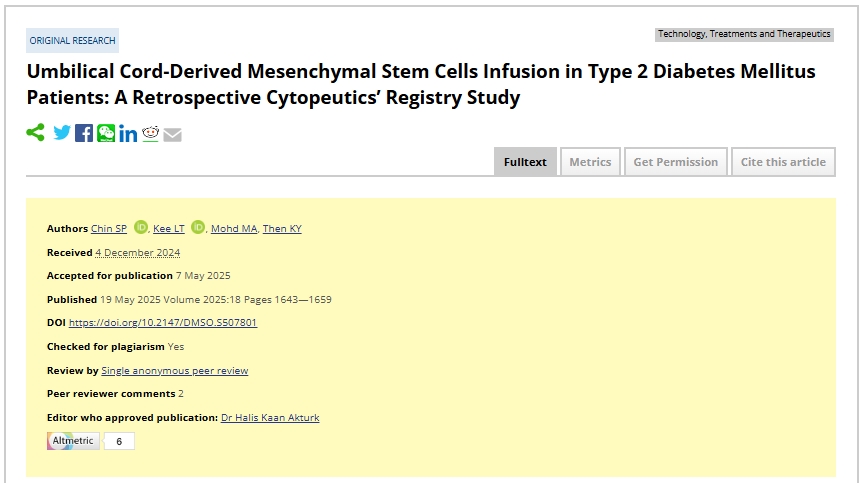Share article on Reddit
The height and width of the screenshot is (483, 860).
point(150,133)
